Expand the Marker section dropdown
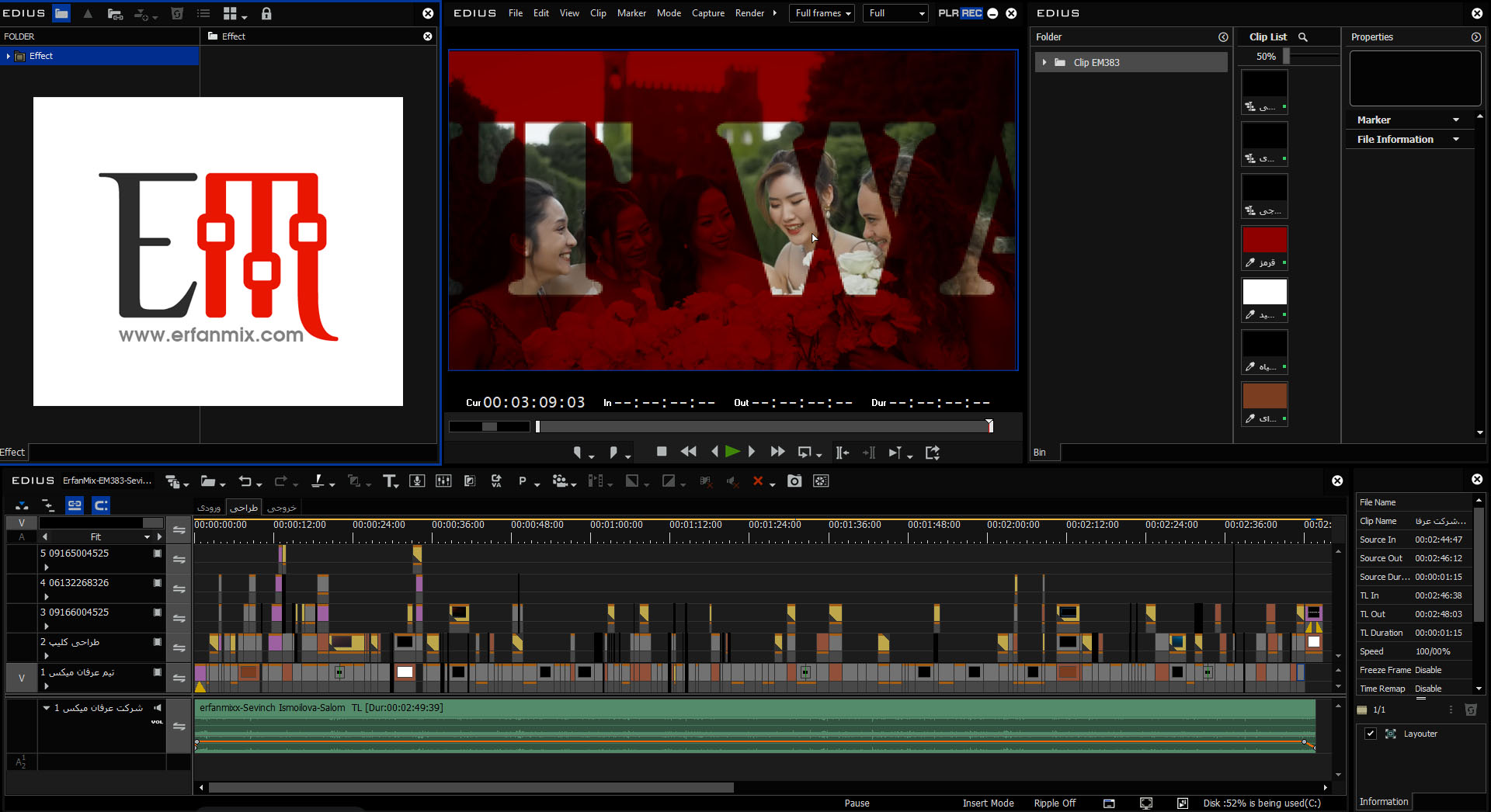The image size is (1491, 812). click(1456, 120)
